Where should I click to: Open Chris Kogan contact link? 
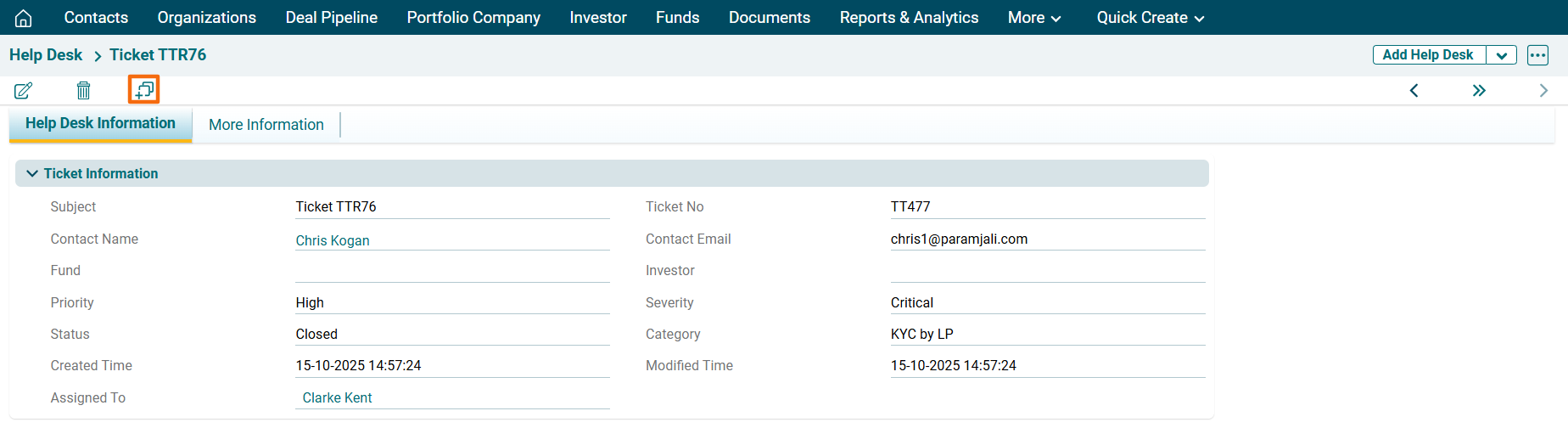click(333, 240)
